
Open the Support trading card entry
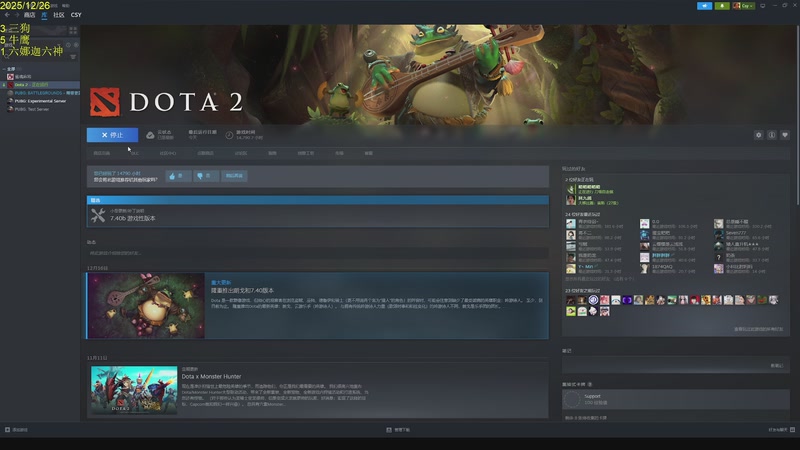click(676, 399)
